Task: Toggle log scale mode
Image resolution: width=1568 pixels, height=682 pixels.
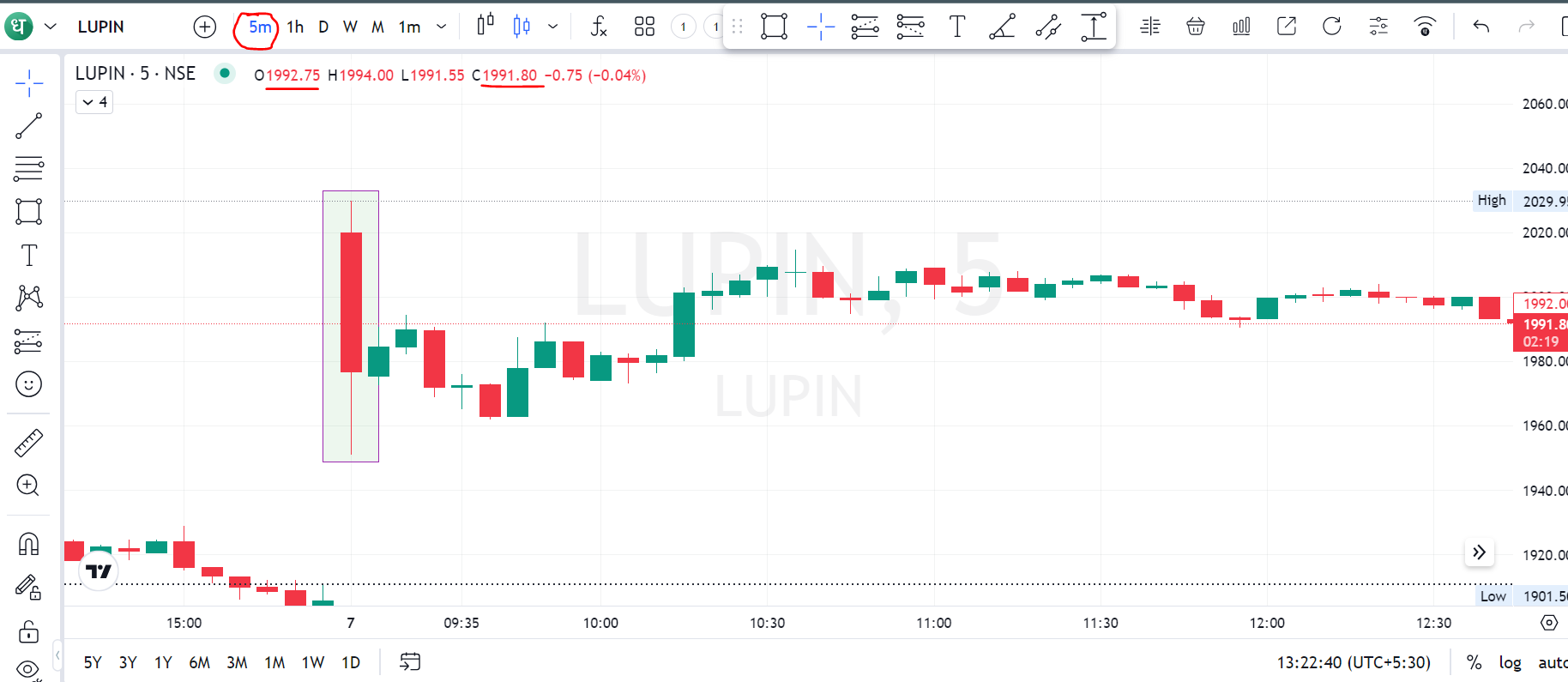Action: coord(1511,662)
